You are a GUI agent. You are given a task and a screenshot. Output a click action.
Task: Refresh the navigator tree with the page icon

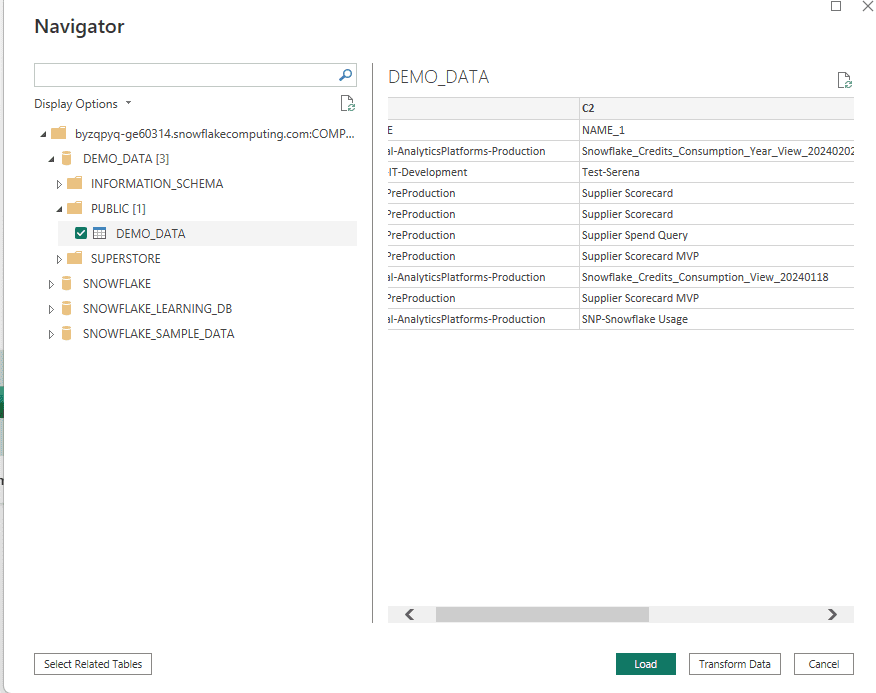[347, 103]
